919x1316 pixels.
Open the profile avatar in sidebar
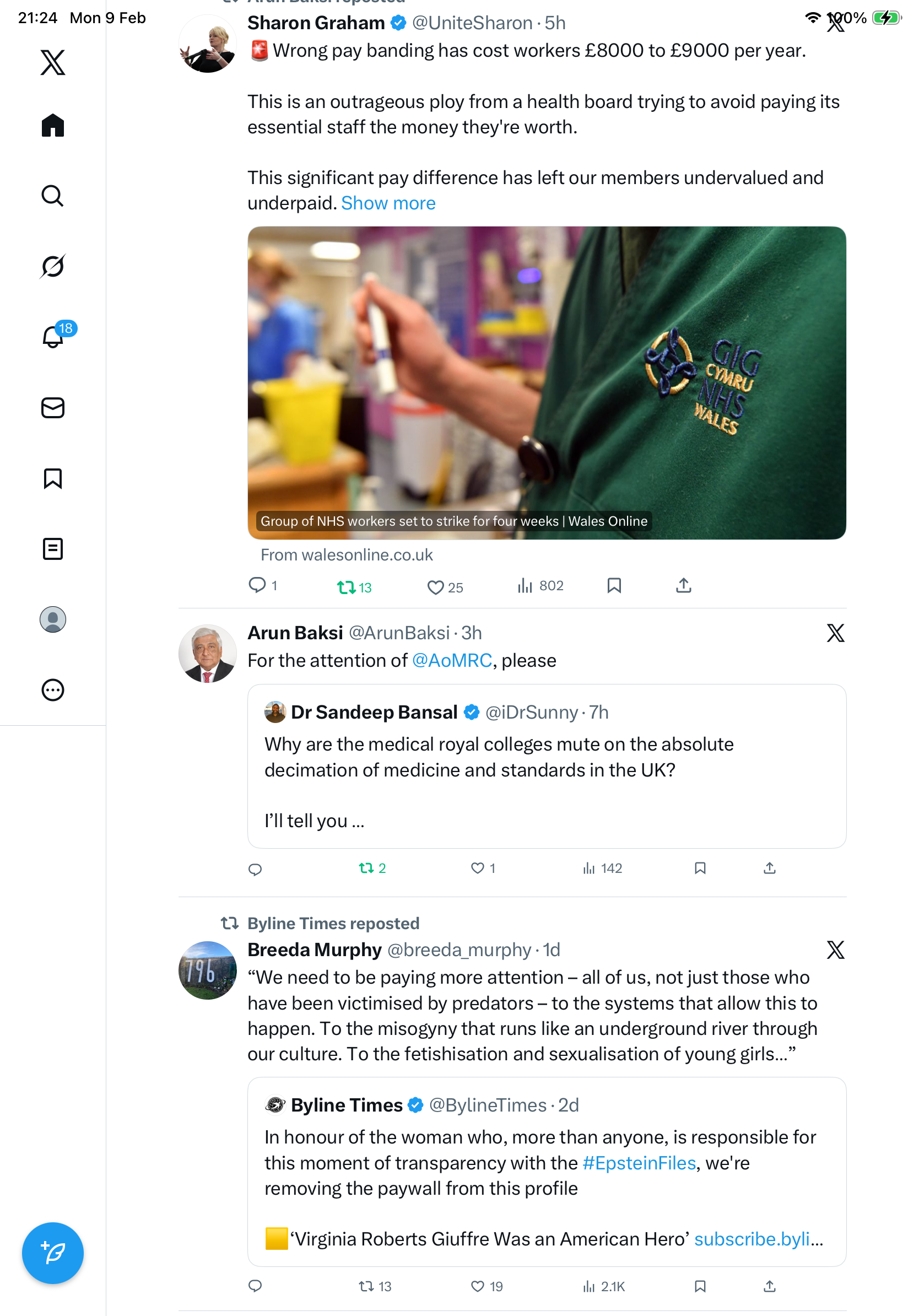pyautogui.click(x=53, y=619)
